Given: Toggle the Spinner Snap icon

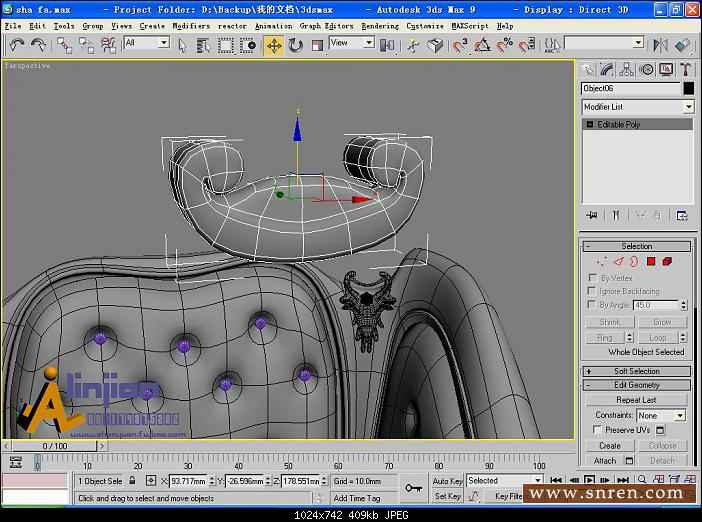Looking at the screenshot, I should click(x=527, y=45).
